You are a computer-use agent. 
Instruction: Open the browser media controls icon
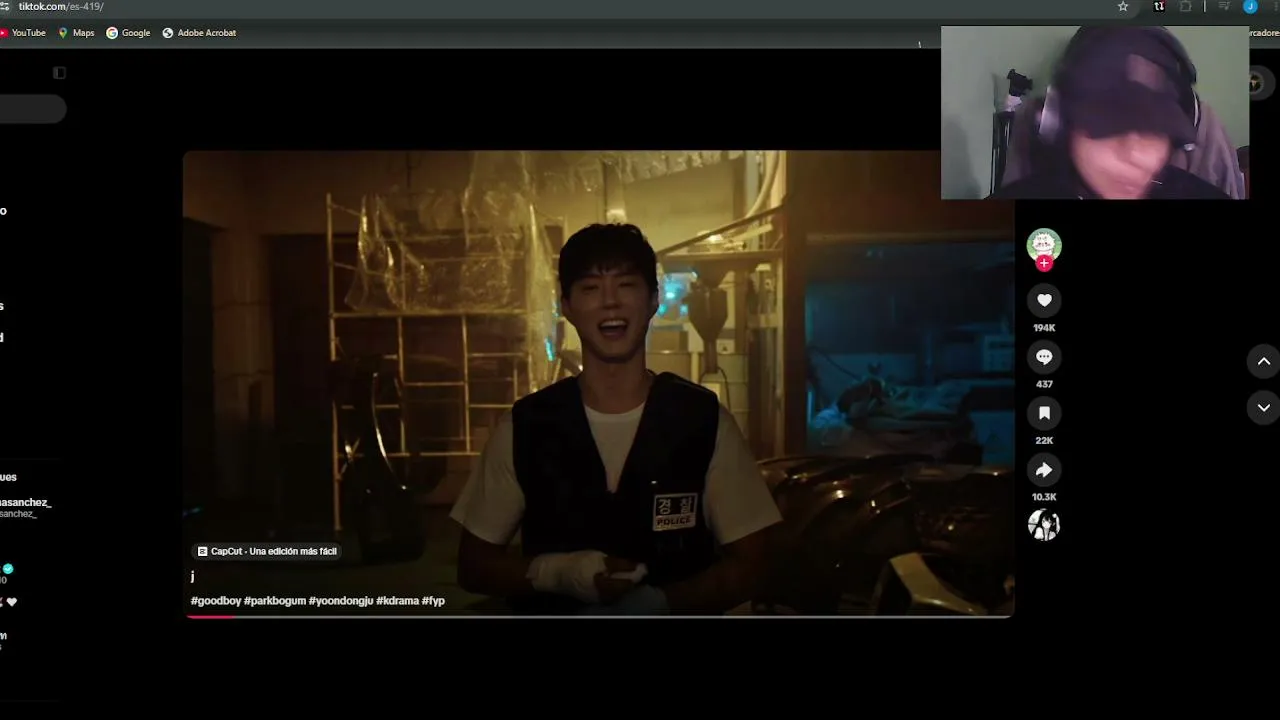pos(1223,6)
